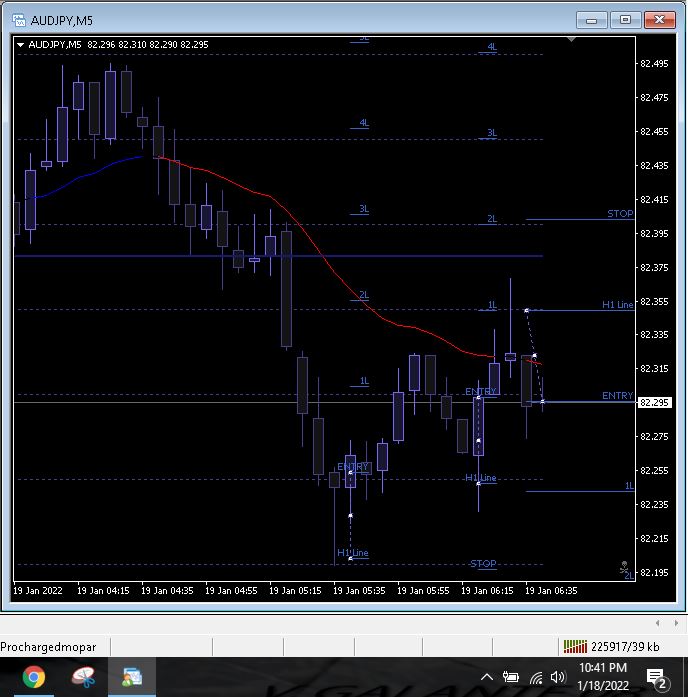Click the 19 Jan 04:15 time label
This screenshot has width=688, height=697.
(103, 591)
